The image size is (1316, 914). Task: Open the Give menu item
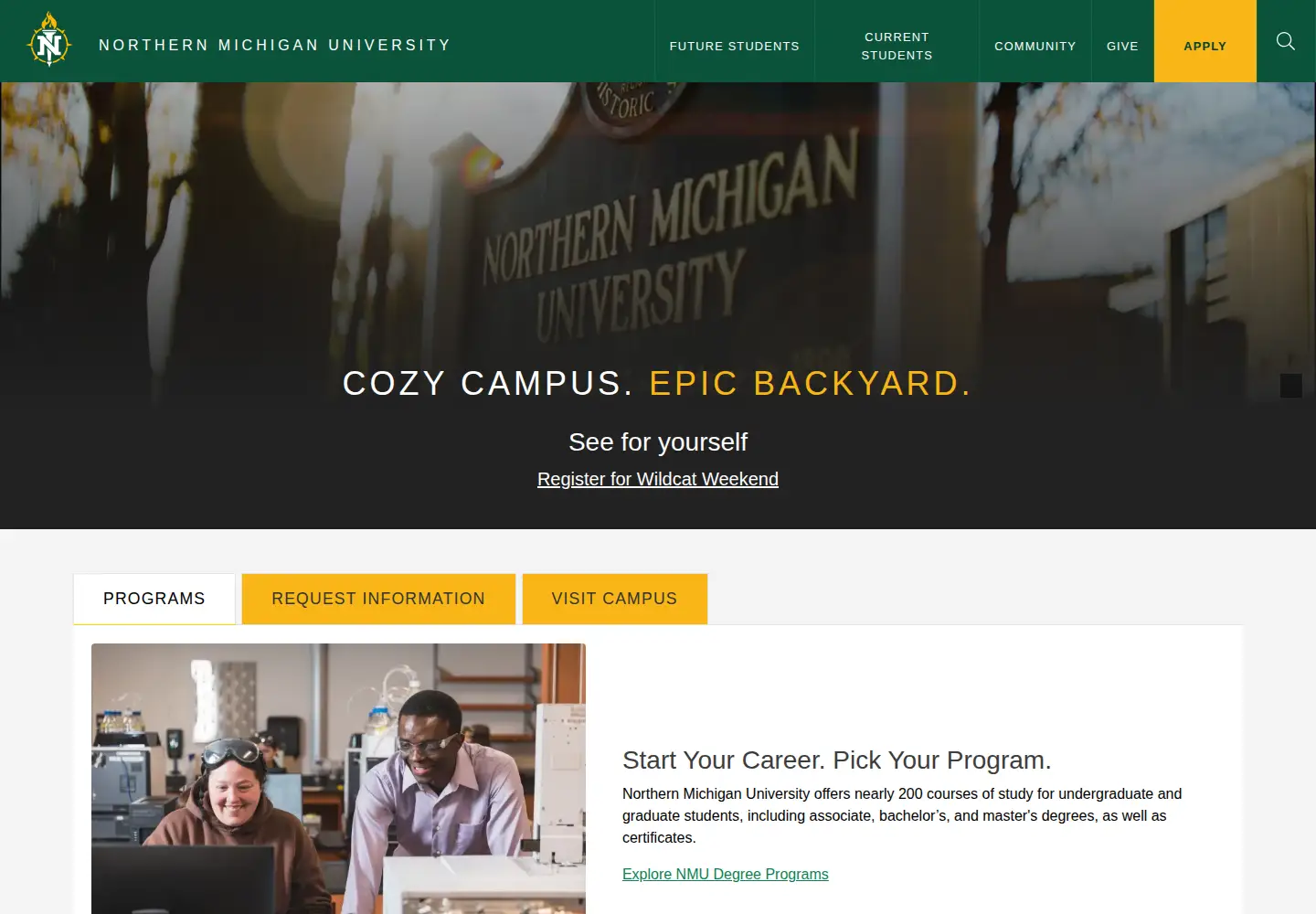1122,46
